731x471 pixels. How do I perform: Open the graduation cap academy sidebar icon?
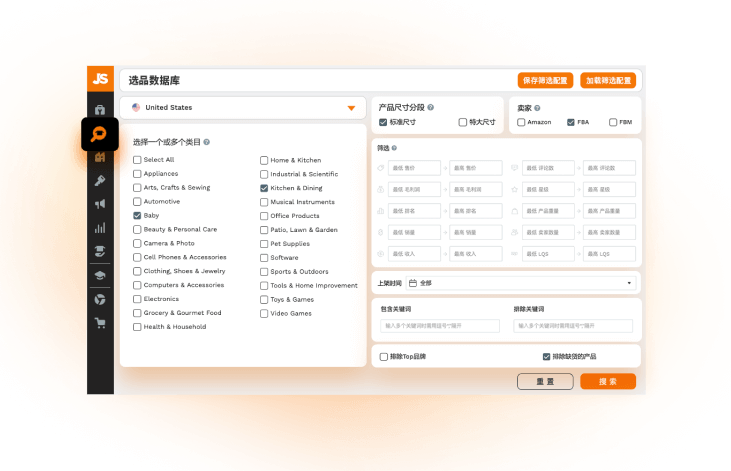point(100,276)
